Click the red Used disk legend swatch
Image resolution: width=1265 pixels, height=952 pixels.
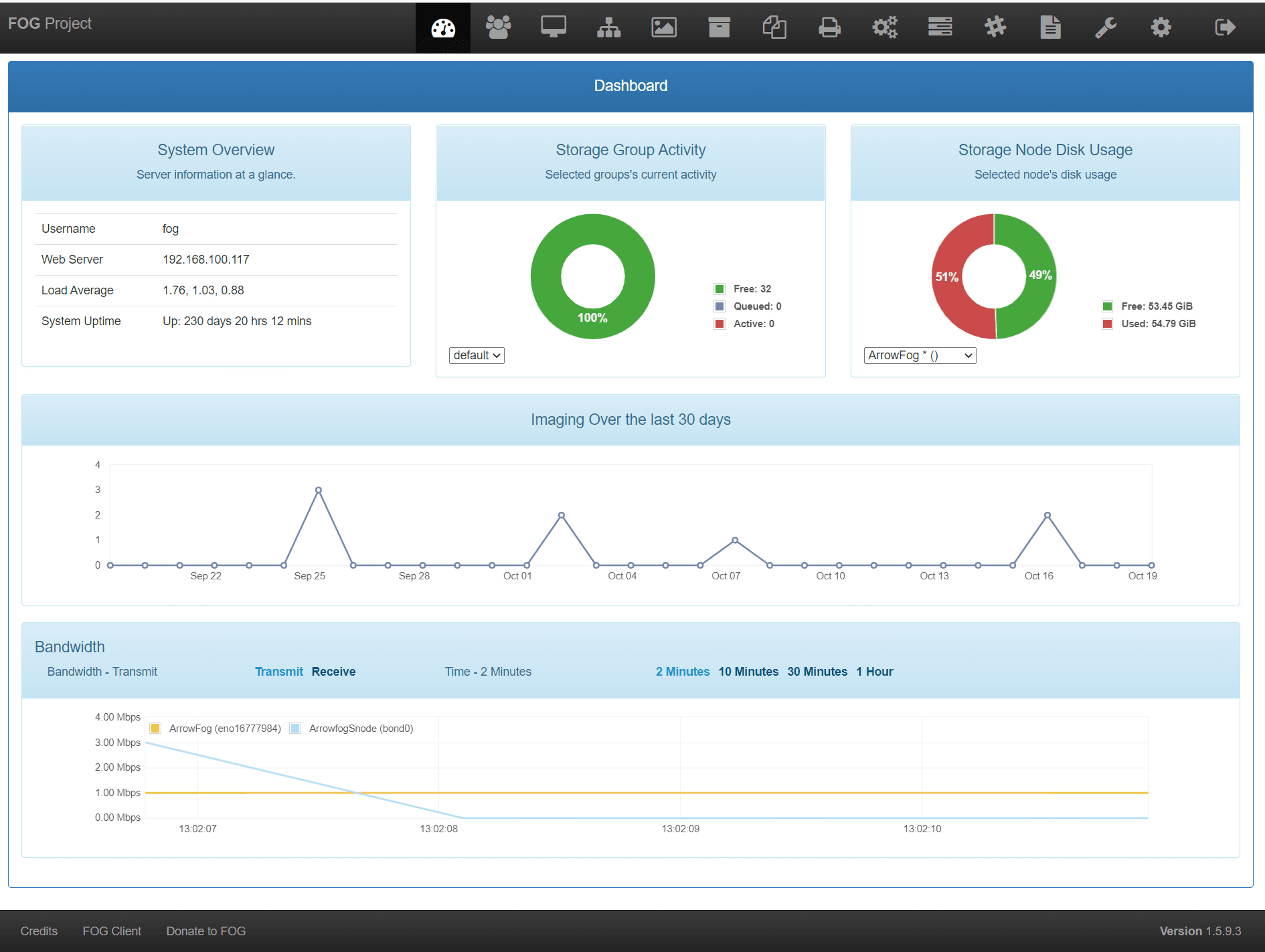click(x=1108, y=324)
